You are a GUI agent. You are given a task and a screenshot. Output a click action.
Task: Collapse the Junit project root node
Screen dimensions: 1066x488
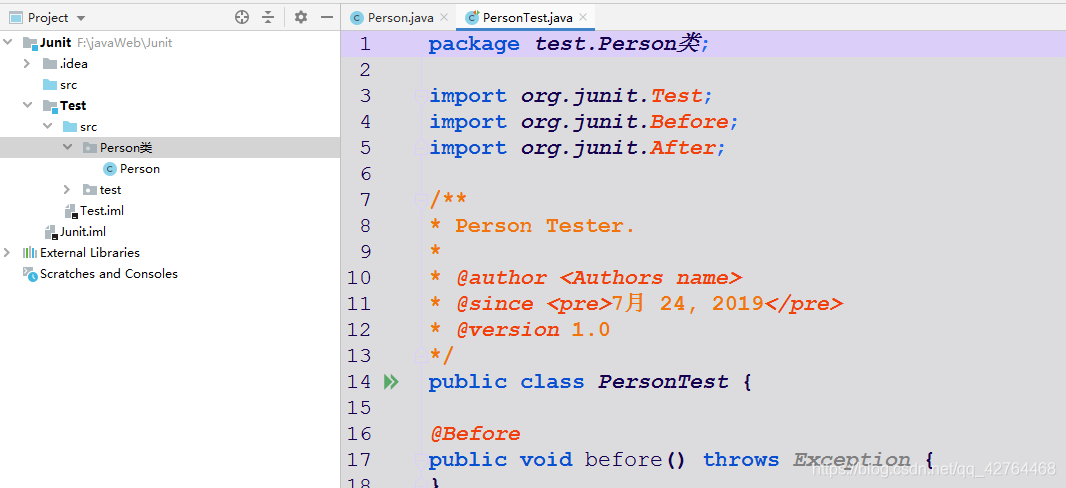[7, 43]
